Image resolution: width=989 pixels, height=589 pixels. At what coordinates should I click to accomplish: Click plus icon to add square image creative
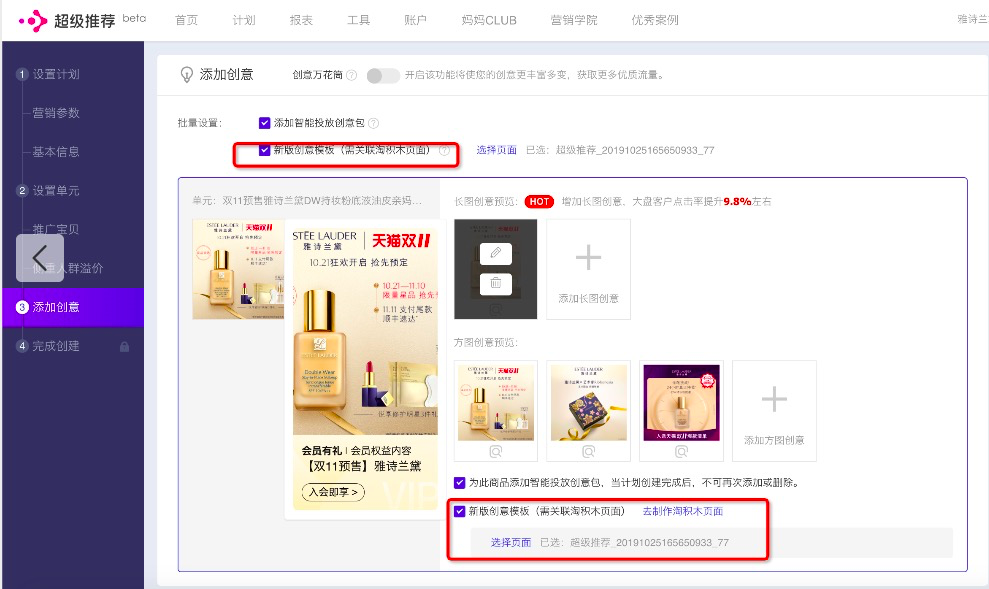774,399
